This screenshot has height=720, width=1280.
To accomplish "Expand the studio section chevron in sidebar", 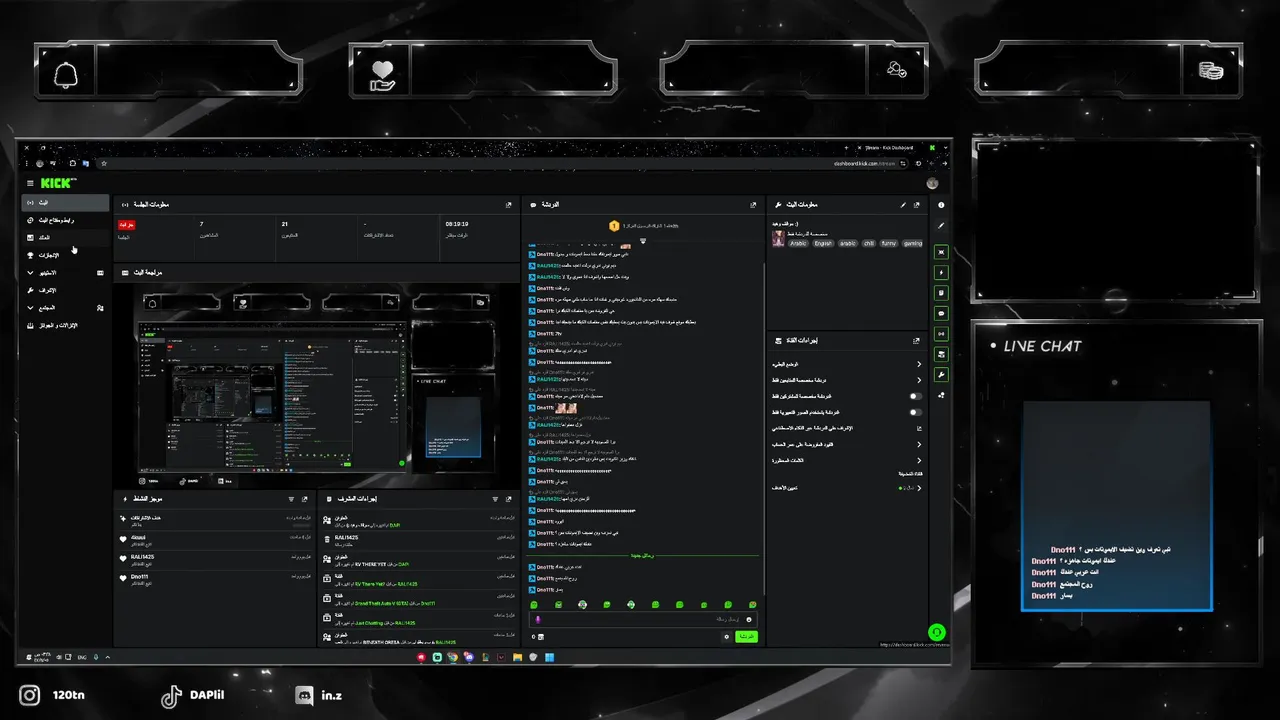I will [x=30, y=272].
